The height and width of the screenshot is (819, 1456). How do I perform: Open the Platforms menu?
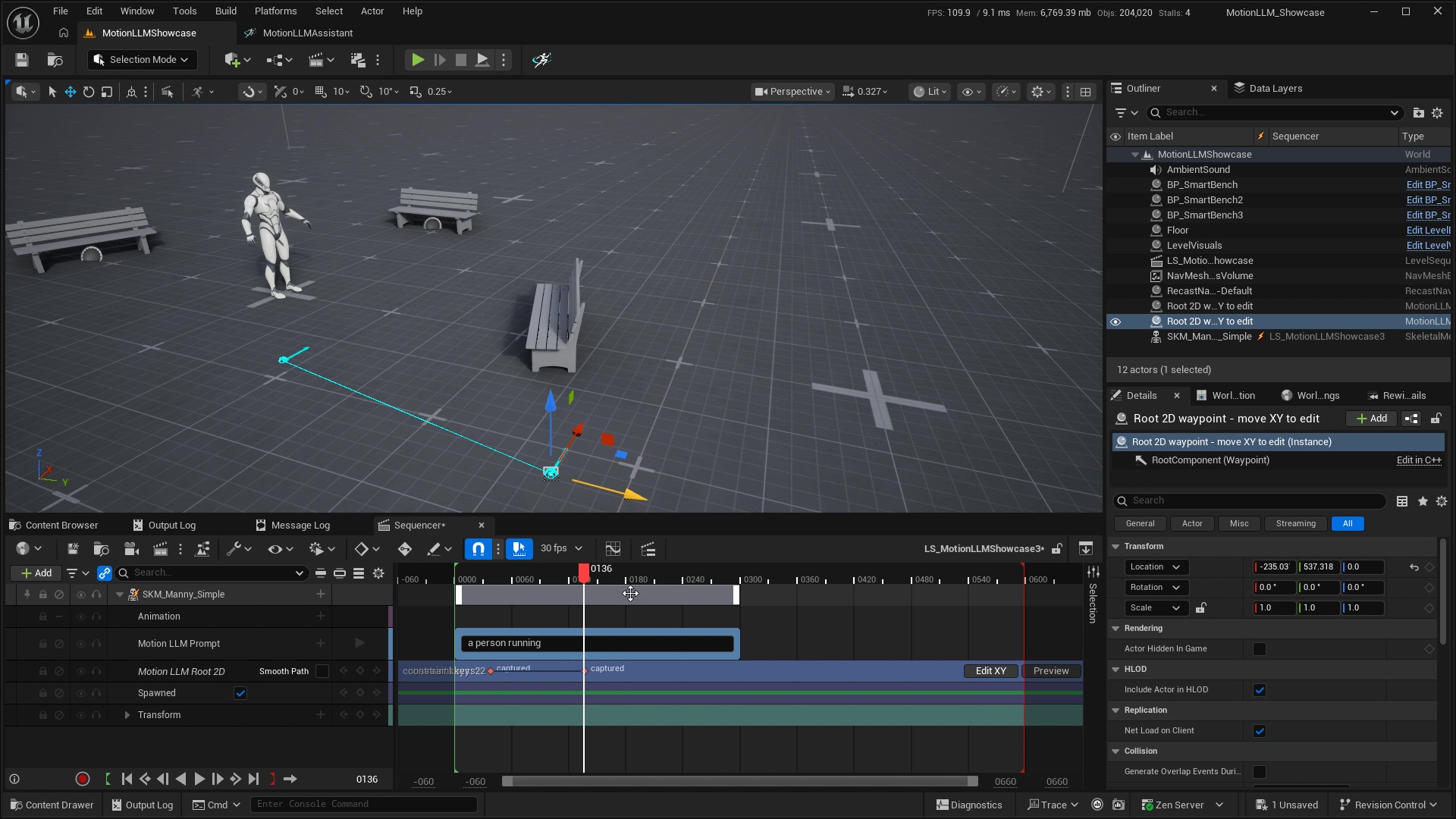(x=275, y=11)
